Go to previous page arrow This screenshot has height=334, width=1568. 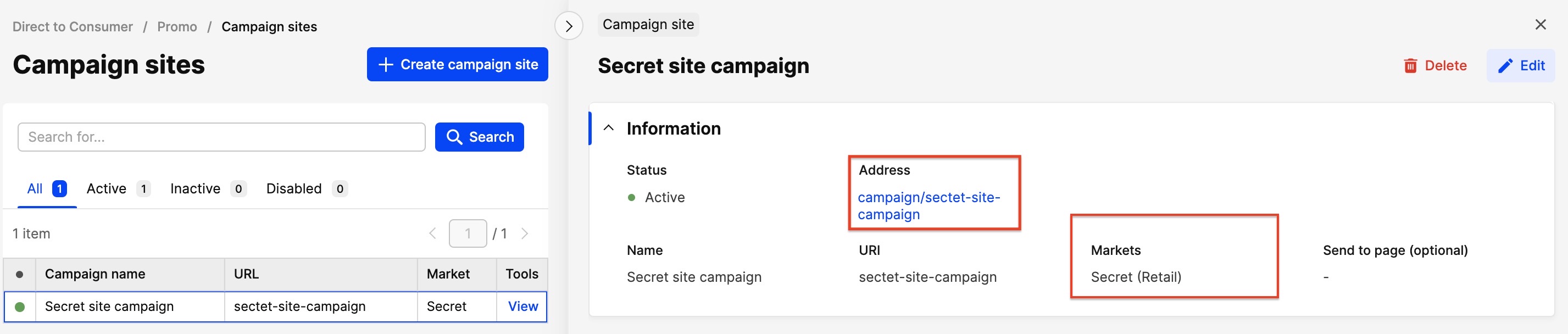(432, 233)
